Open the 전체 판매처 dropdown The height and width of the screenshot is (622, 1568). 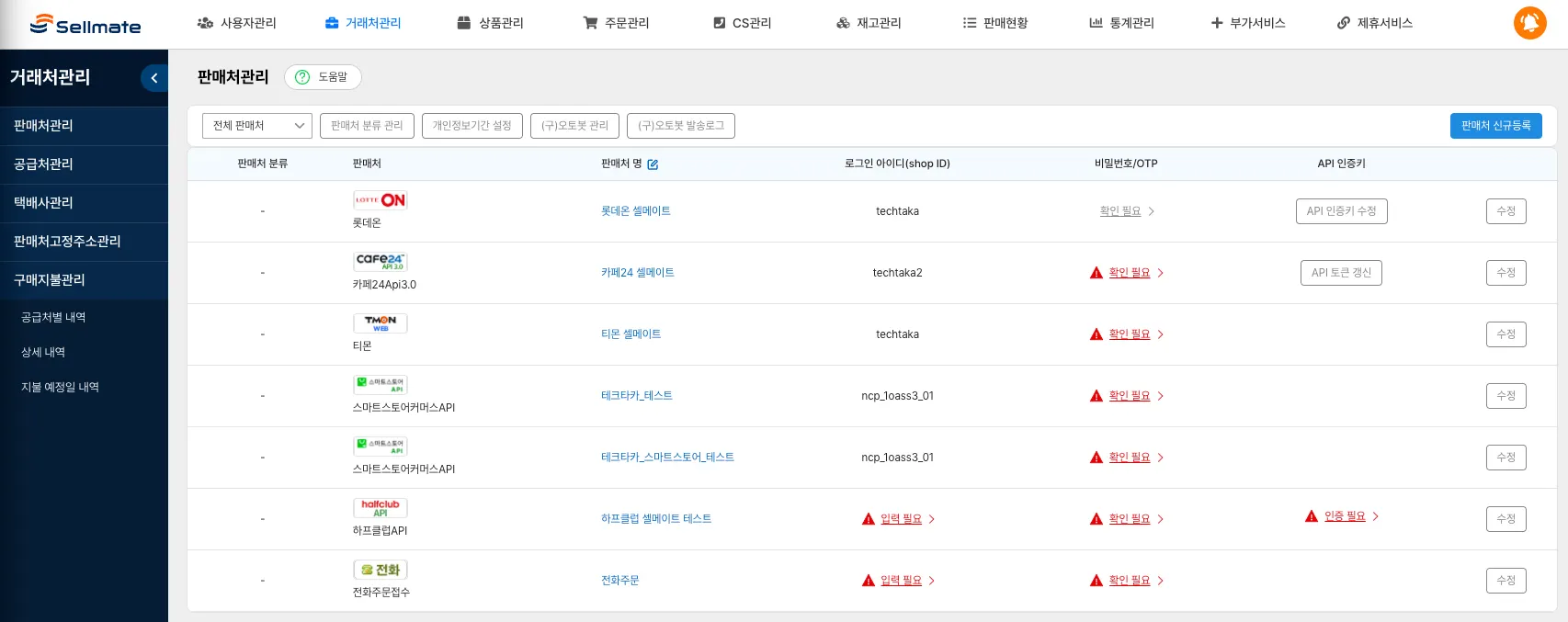(257, 126)
